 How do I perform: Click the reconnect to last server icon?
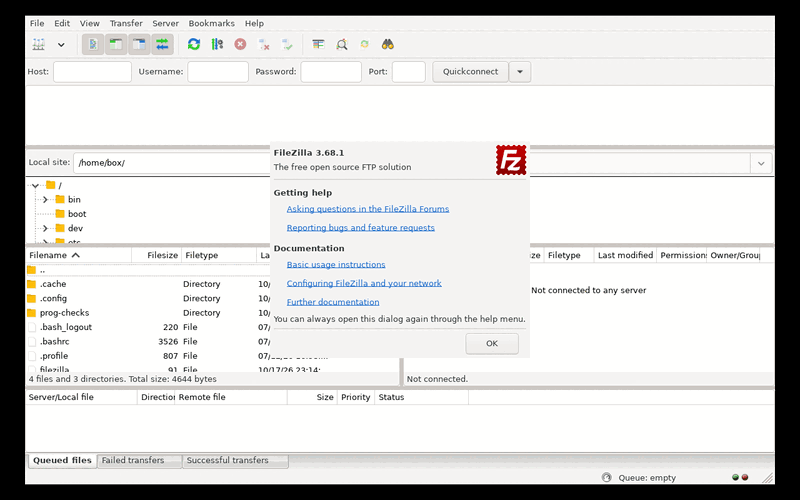pyautogui.click(x=287, y=44)
